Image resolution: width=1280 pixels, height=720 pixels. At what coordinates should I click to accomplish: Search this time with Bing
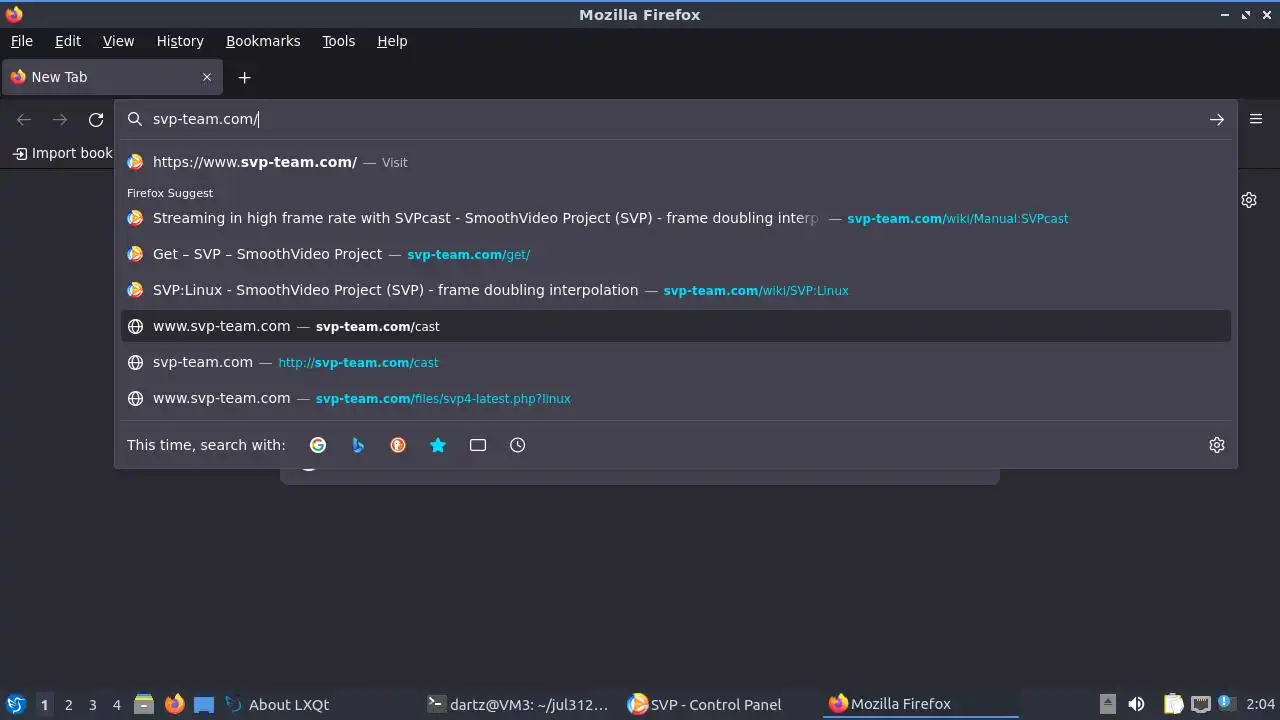[358, 445]
